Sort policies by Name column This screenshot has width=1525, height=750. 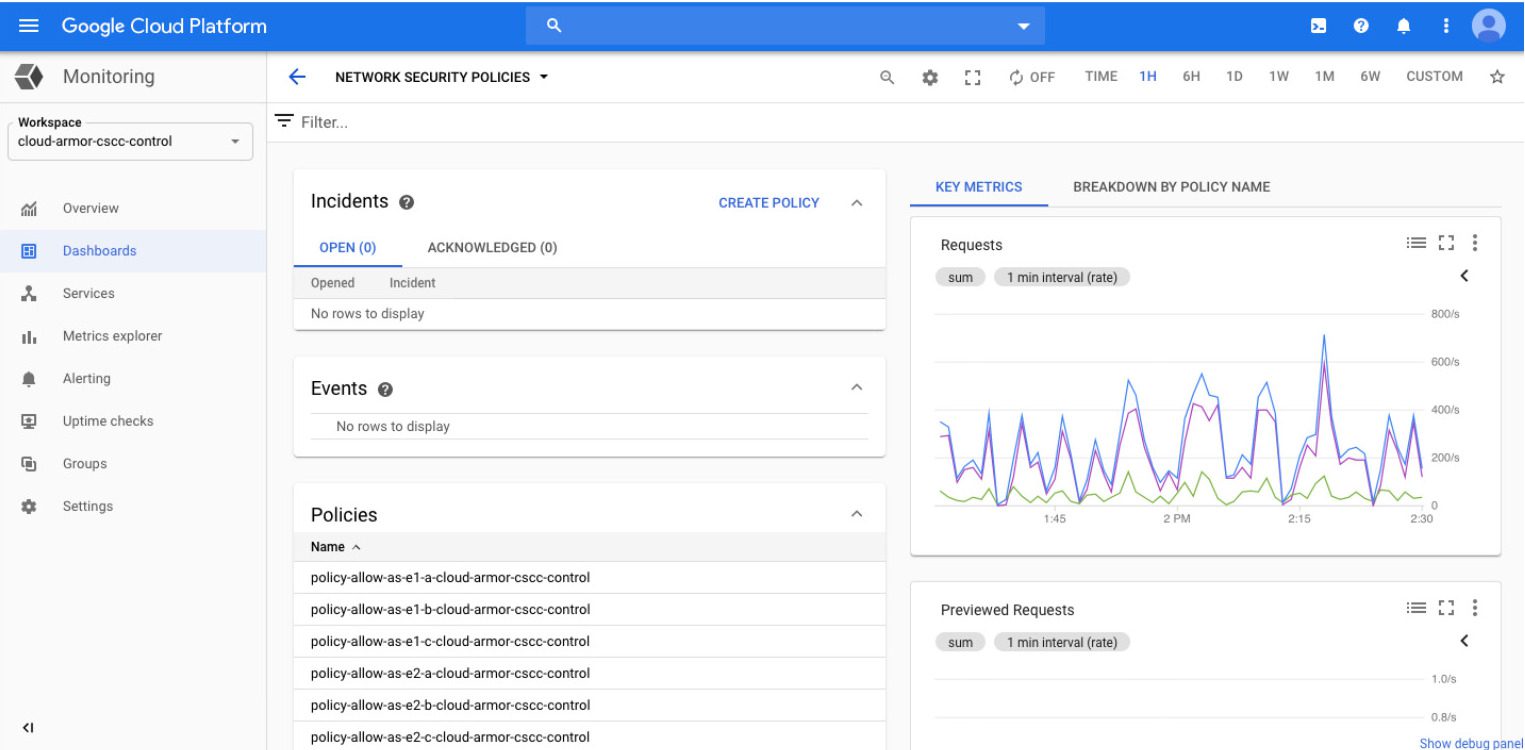coord(336,547)
